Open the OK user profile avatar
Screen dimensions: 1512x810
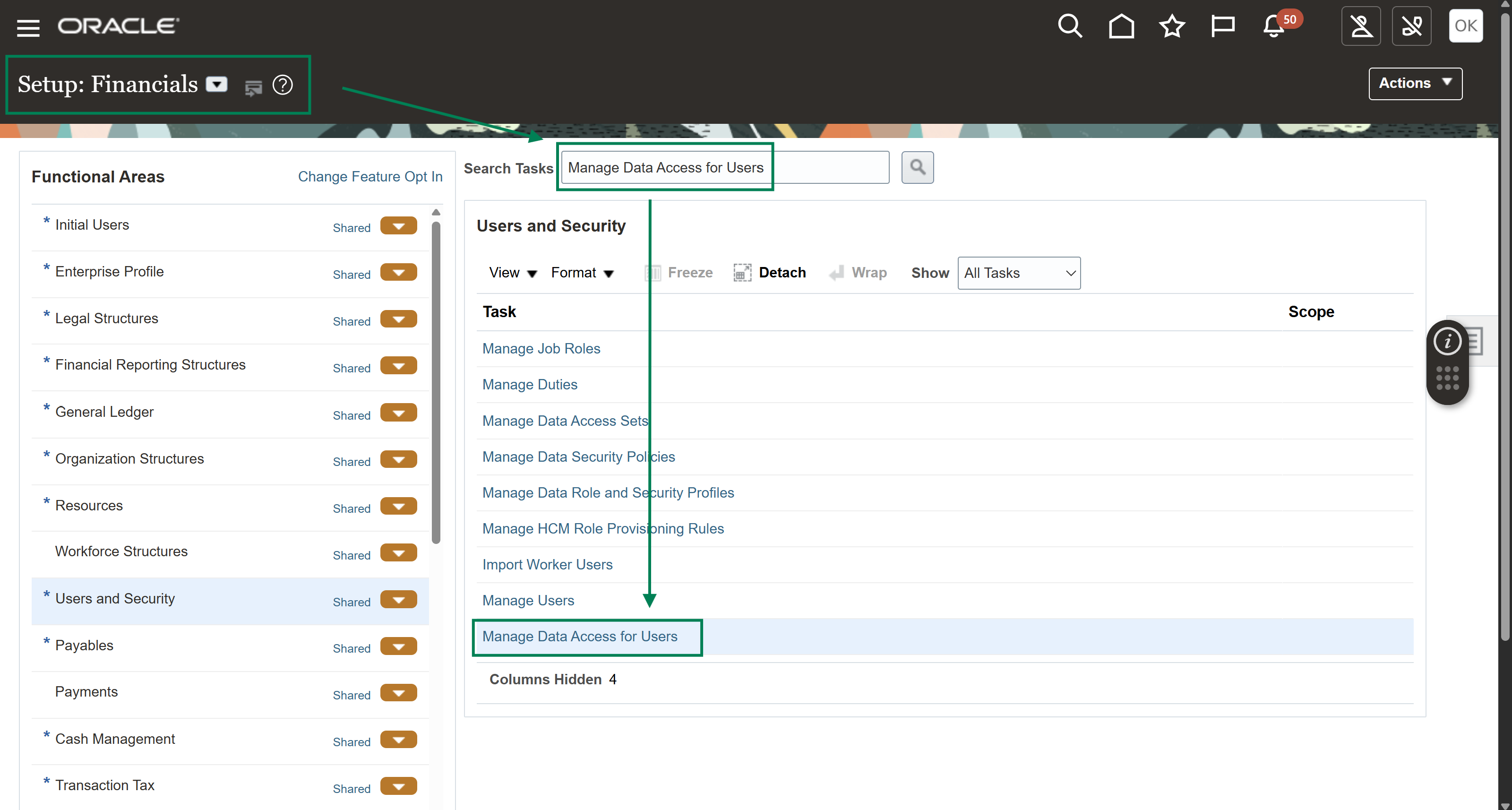pyautogui.click(x=1466, y=26)
